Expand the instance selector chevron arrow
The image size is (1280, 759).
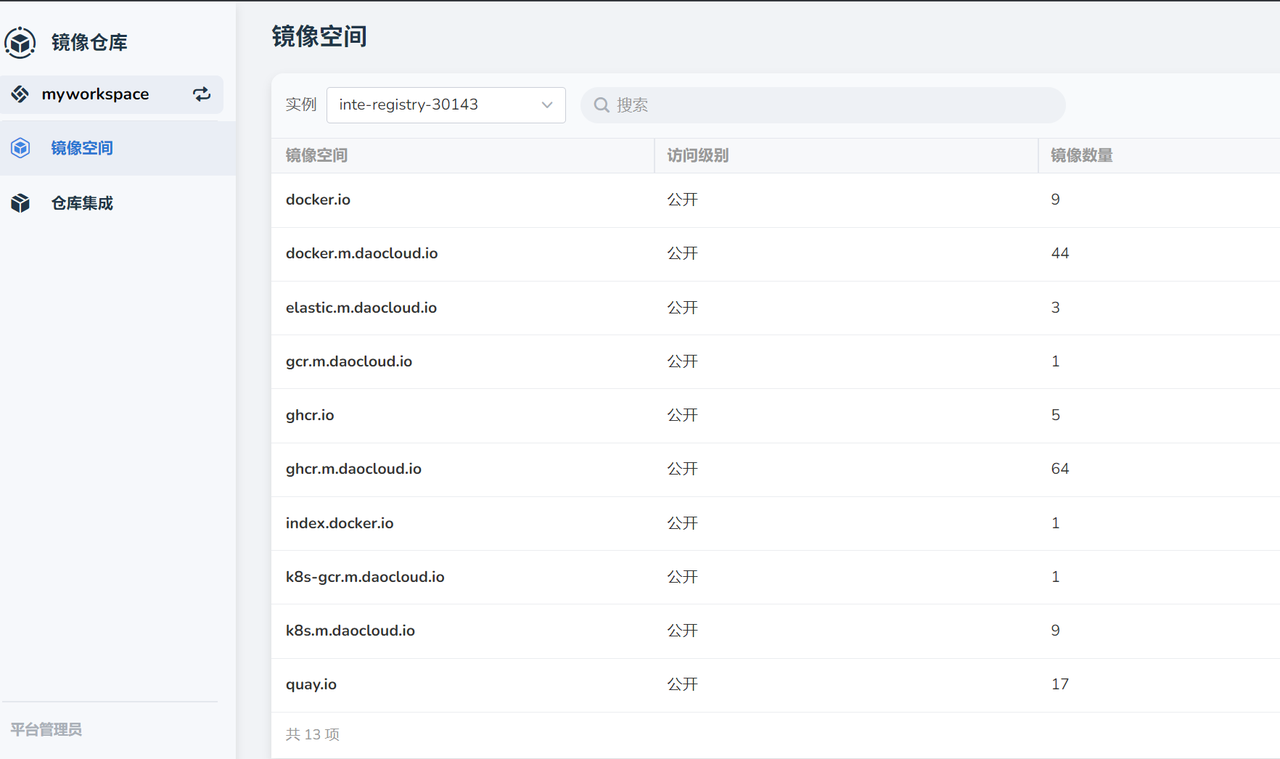[547, 105]
